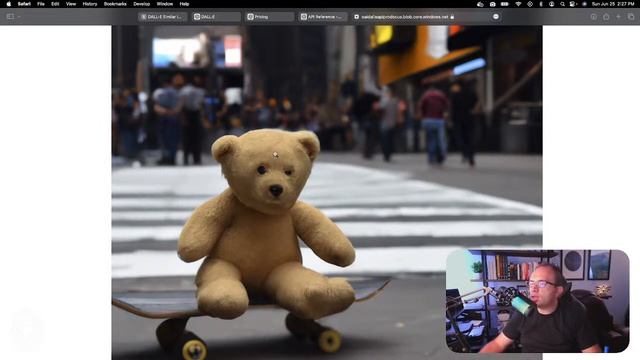Image resolution: width=640 pixels, height=360 pixels.
Task: Open the screen sharing display menu icon
Action: (x=573, y=4)
